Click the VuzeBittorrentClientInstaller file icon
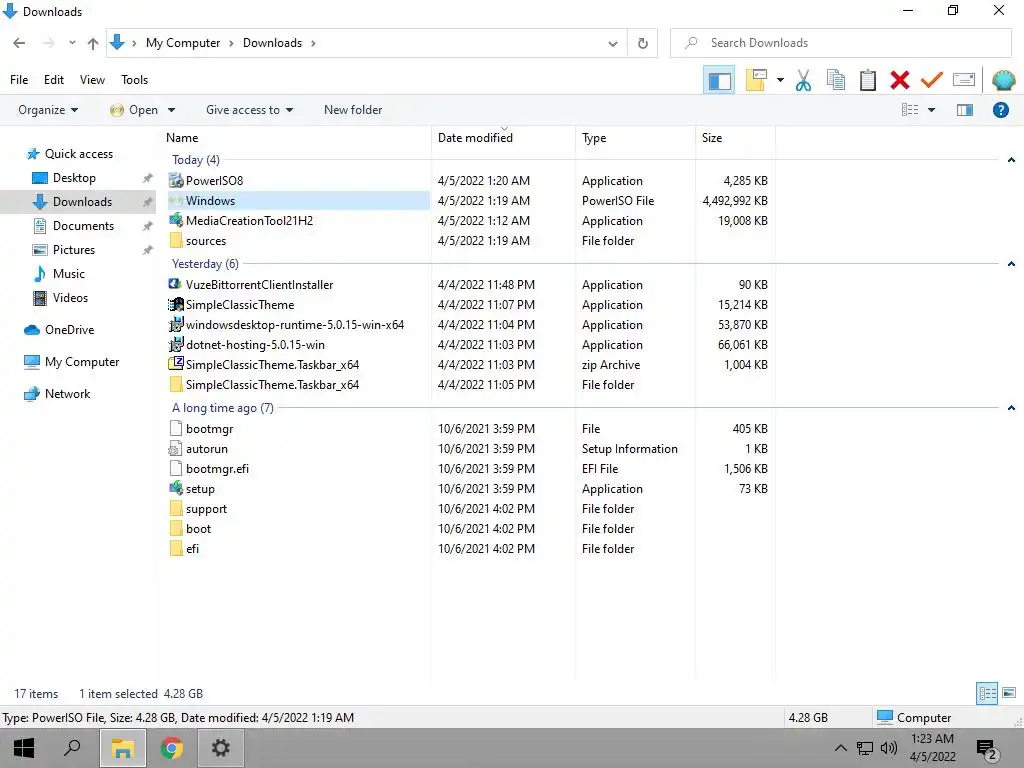Viewport: 1024px width, 768px height. 175,284
